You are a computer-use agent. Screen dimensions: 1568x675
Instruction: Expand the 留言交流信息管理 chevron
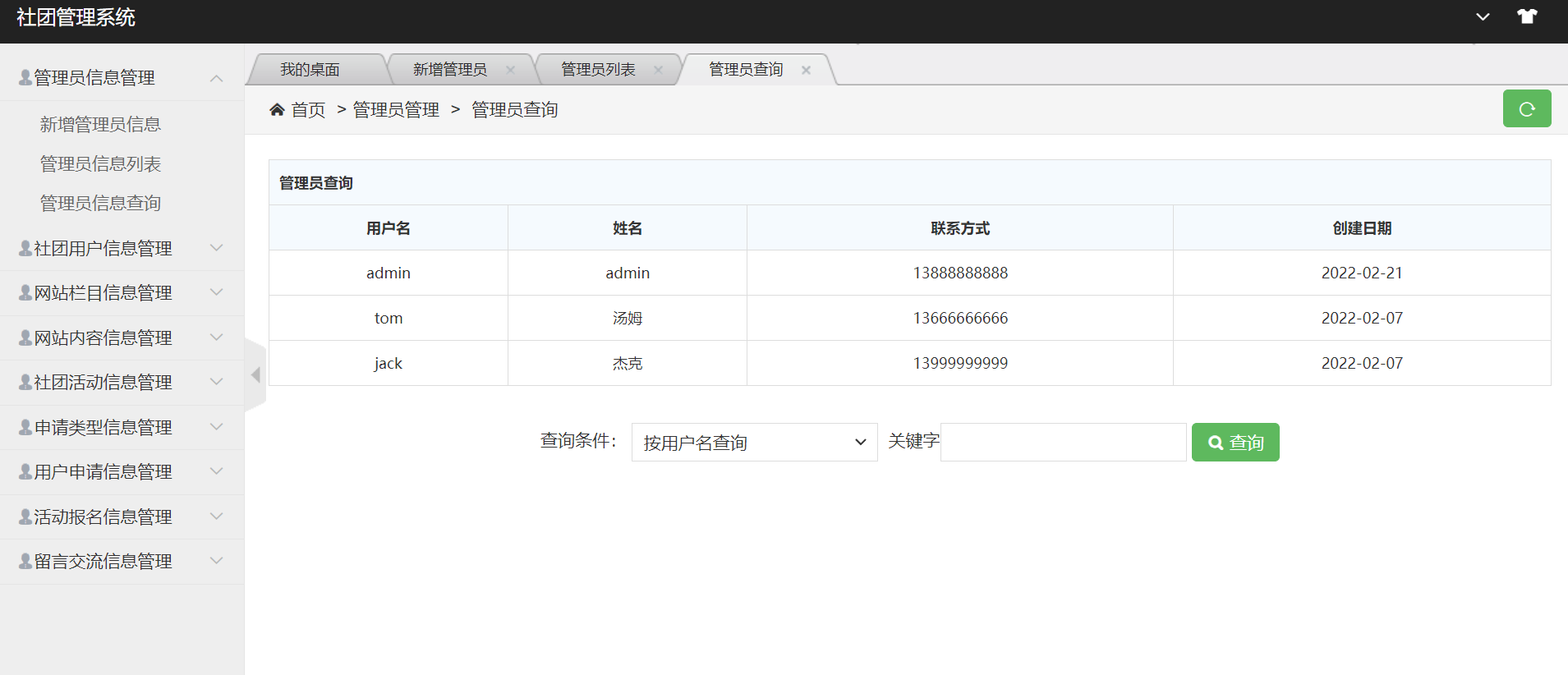tap(217, 560)
